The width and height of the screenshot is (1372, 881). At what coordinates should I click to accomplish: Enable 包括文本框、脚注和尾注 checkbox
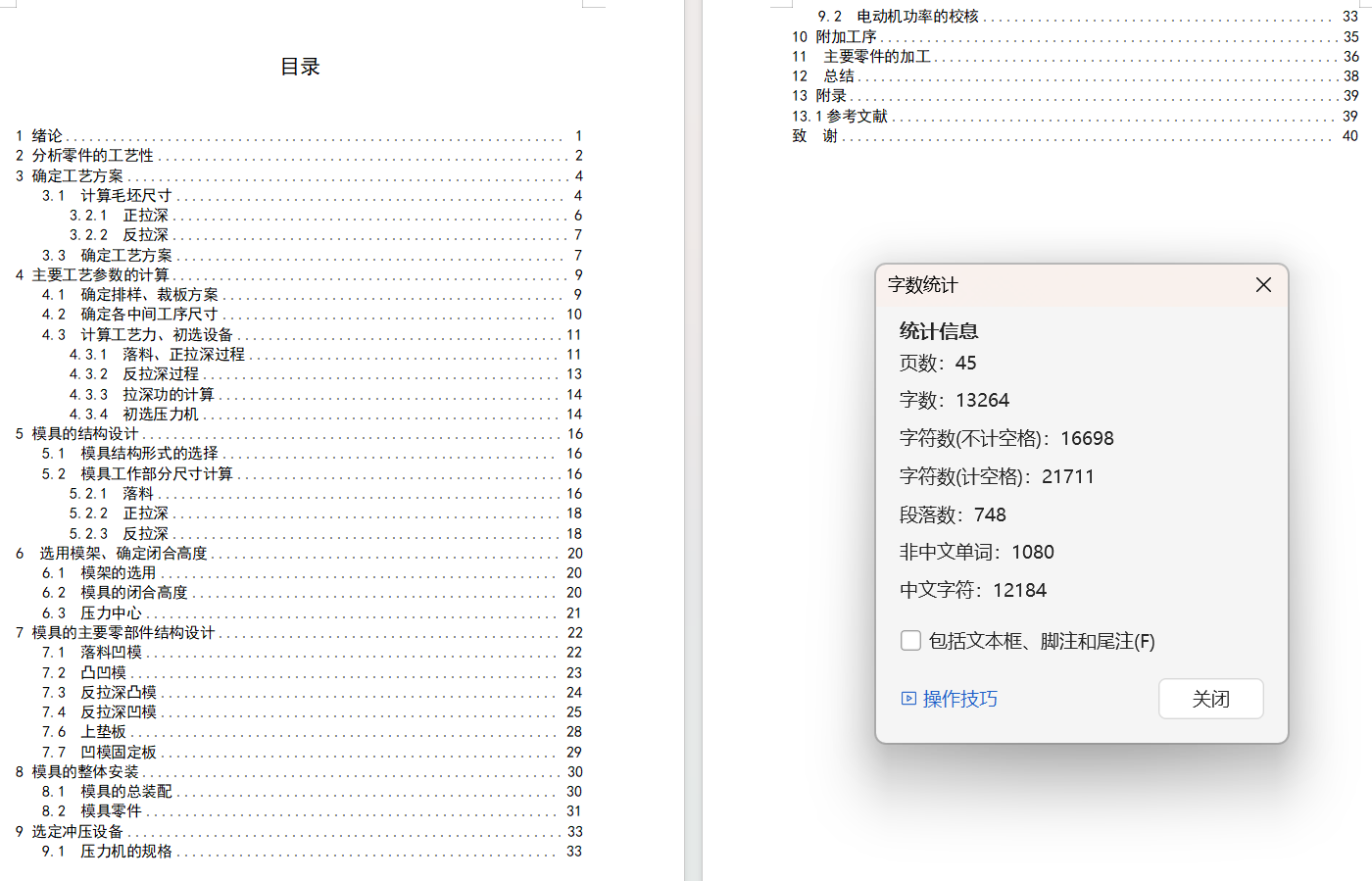click(910, 641)
